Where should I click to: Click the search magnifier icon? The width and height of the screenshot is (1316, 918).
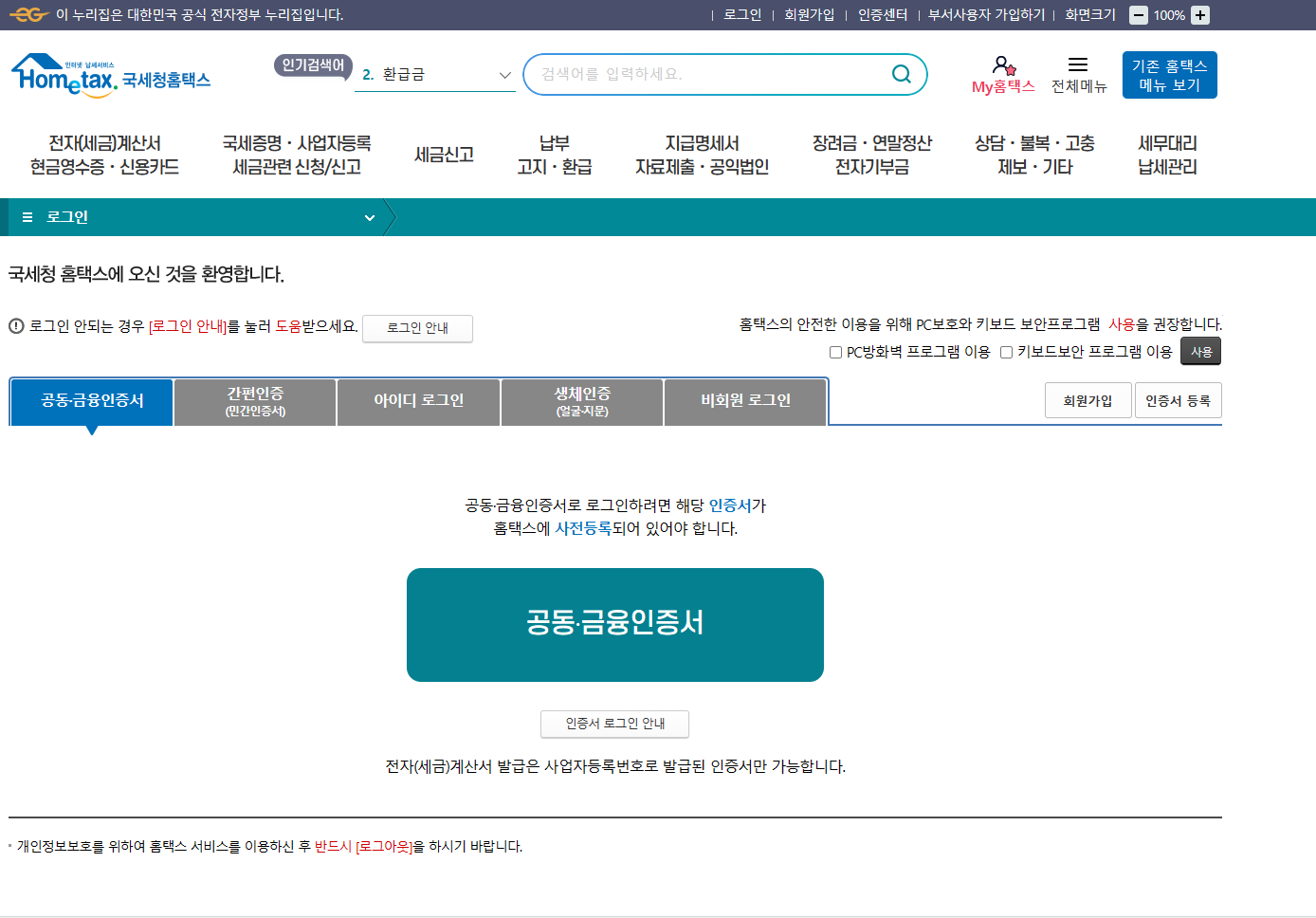pos(900,74)
